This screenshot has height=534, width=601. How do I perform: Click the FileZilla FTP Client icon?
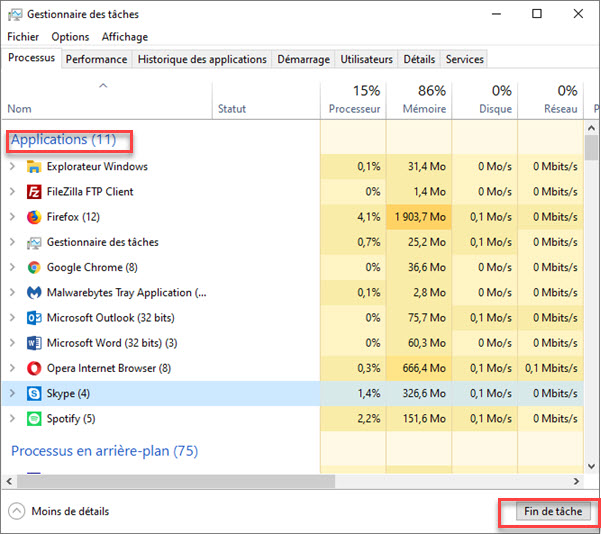pyautogui.click(x=34, y=192)
